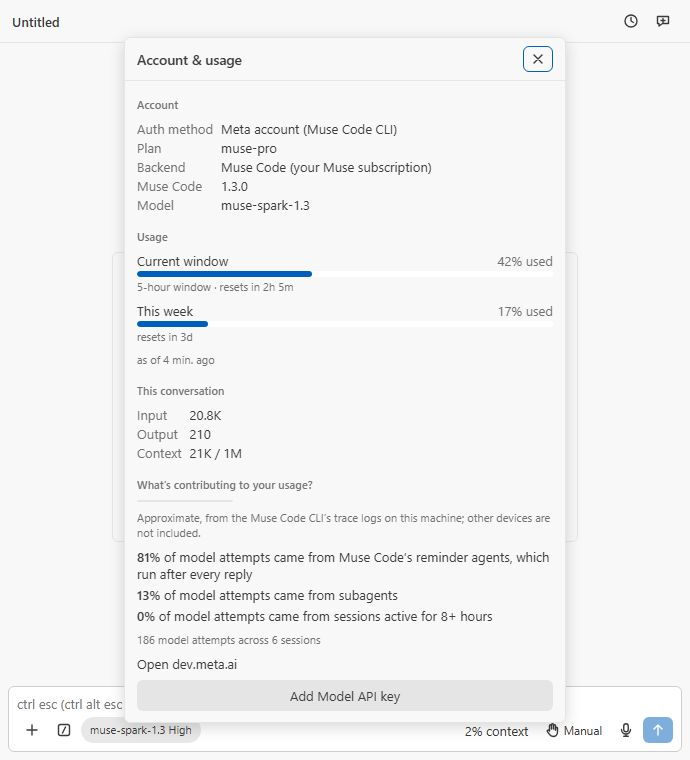Screen dimensions: 690x760
Task: Select the muse-spark-1.3 model value in Account
Action: pos(265,206)
